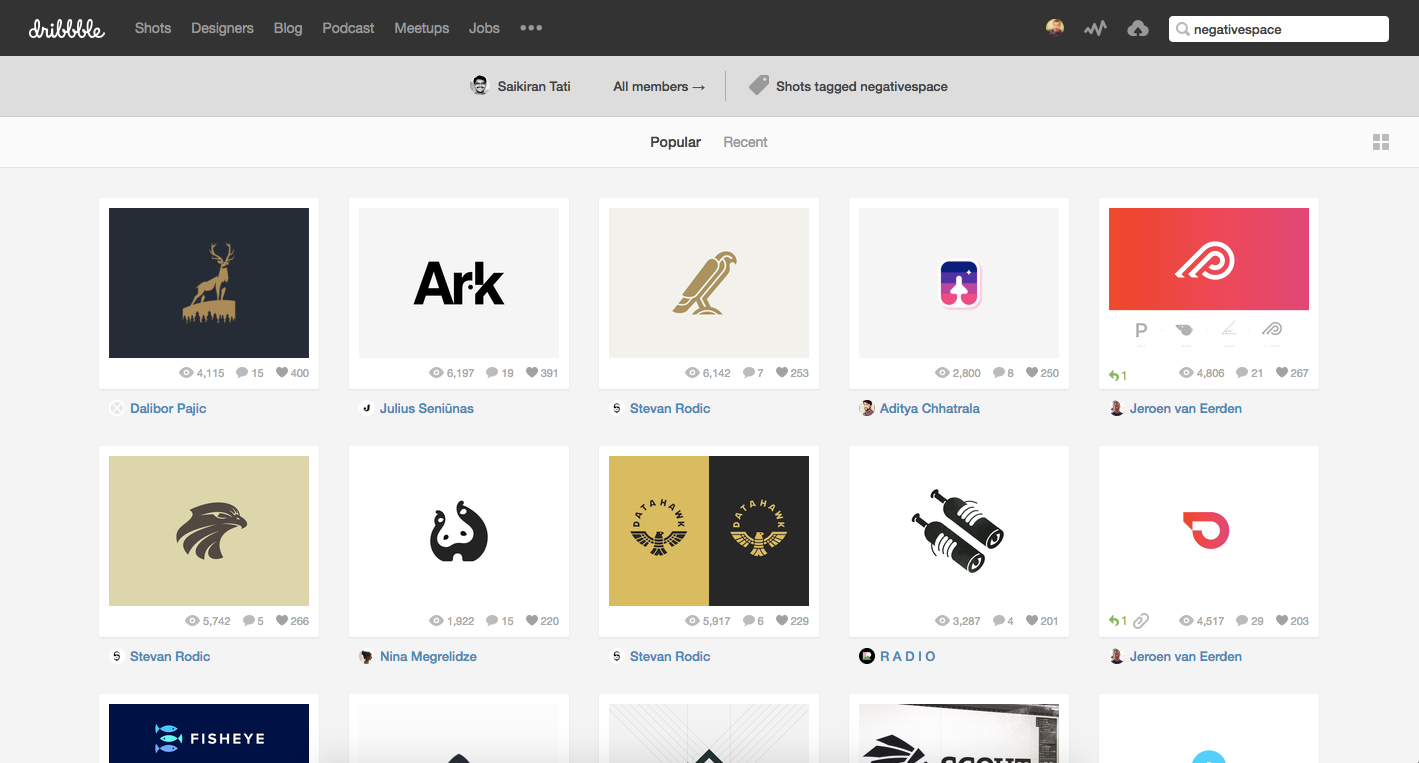Open the Blog nav item
The width and height of the screenshot is (1419, 763).
point(288,28)
